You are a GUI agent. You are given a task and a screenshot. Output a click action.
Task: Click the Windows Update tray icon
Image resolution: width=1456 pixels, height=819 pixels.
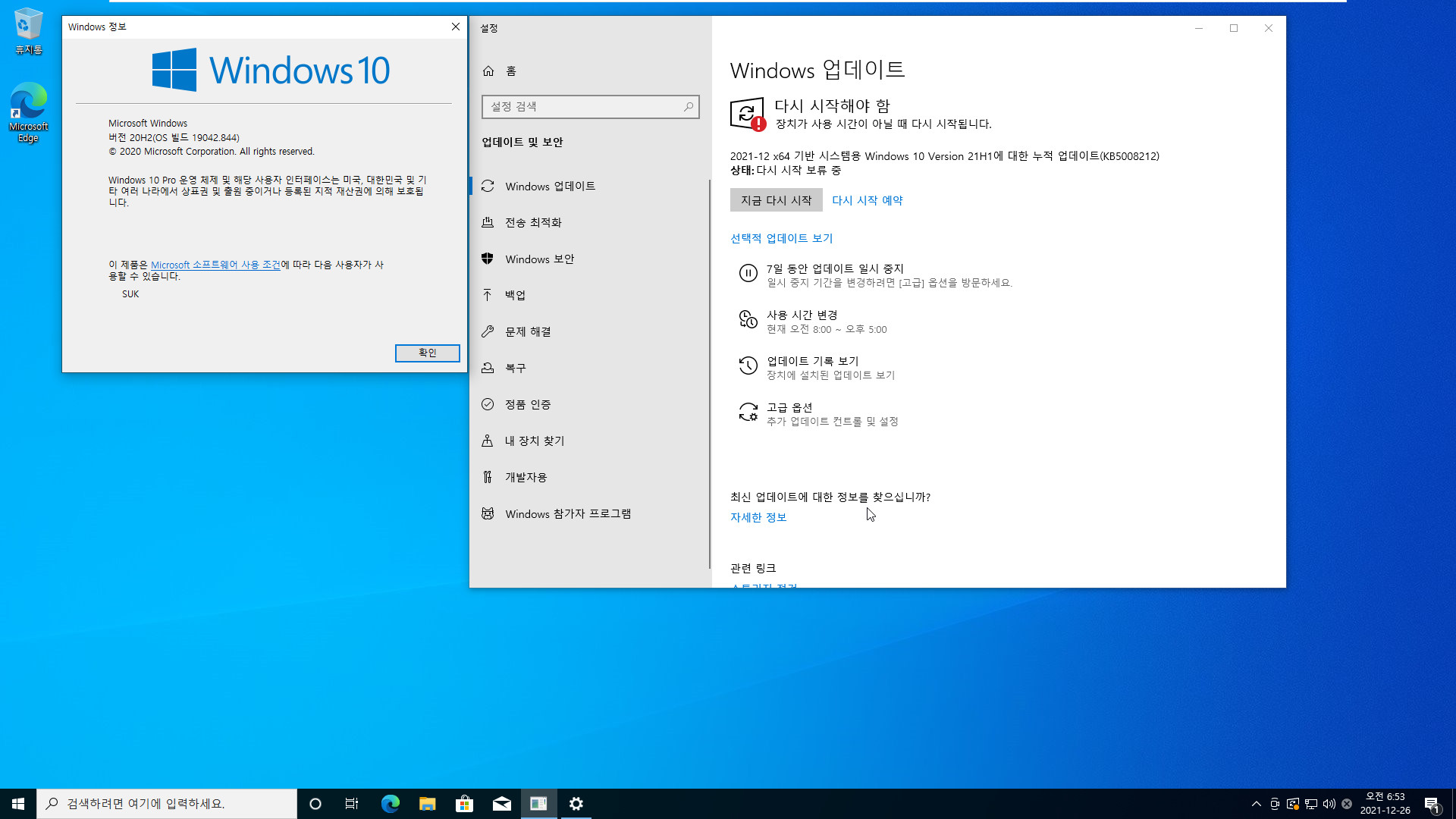click(x=1293, y=804)
